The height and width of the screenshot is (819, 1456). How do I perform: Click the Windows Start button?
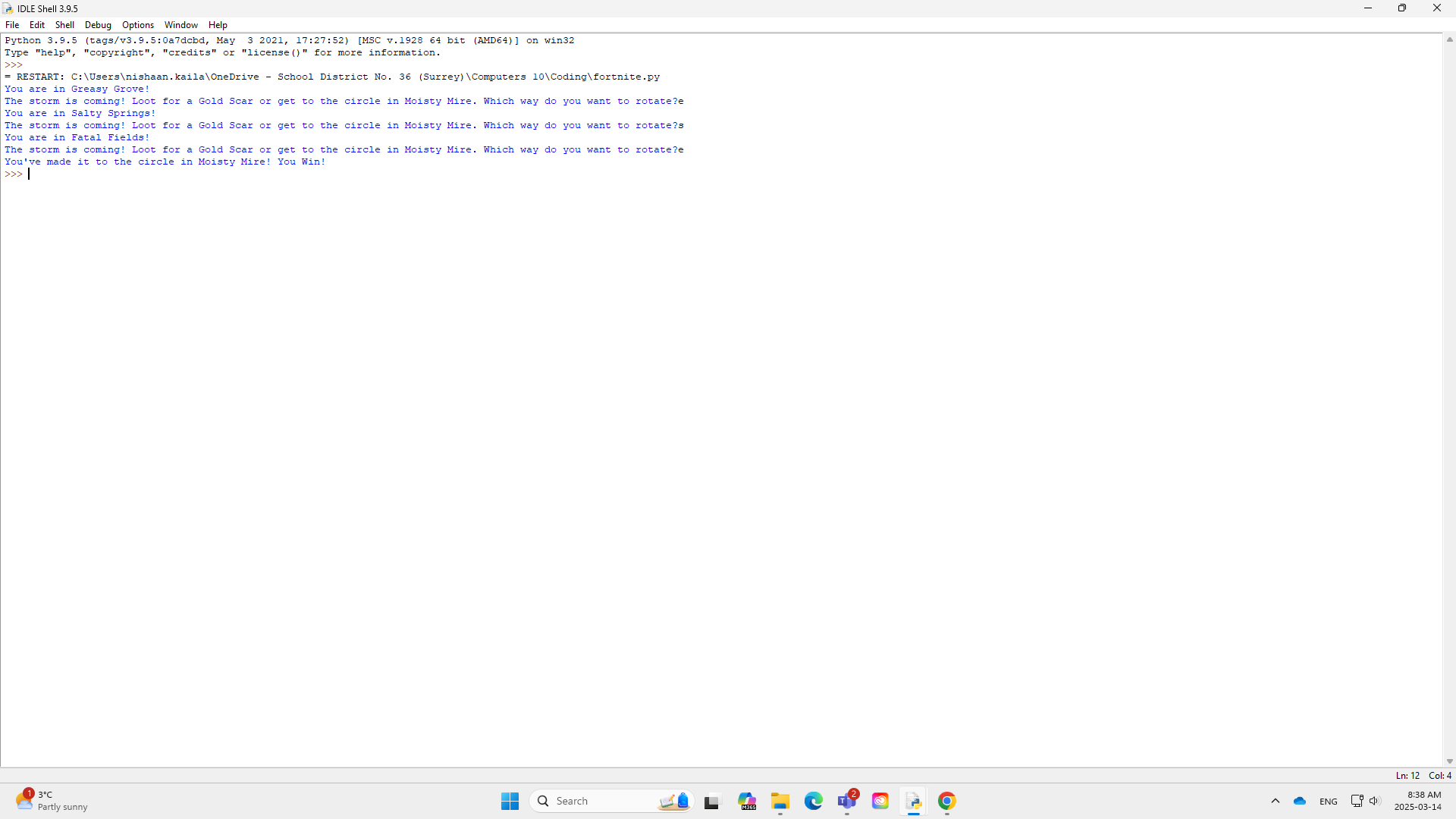510,801
